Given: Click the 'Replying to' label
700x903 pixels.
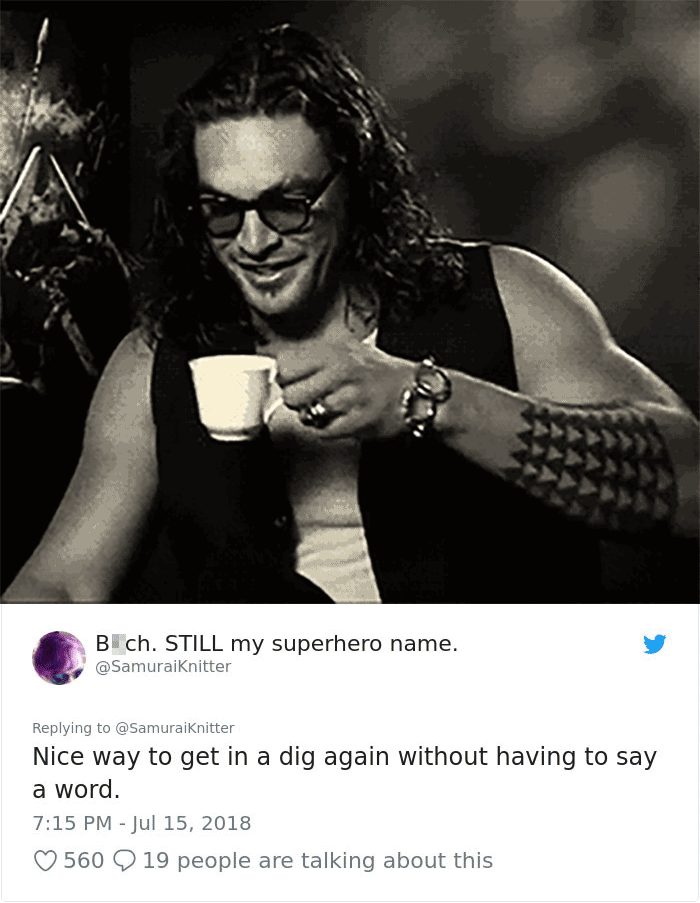Looking at the screenshot, I should [71, 728].
